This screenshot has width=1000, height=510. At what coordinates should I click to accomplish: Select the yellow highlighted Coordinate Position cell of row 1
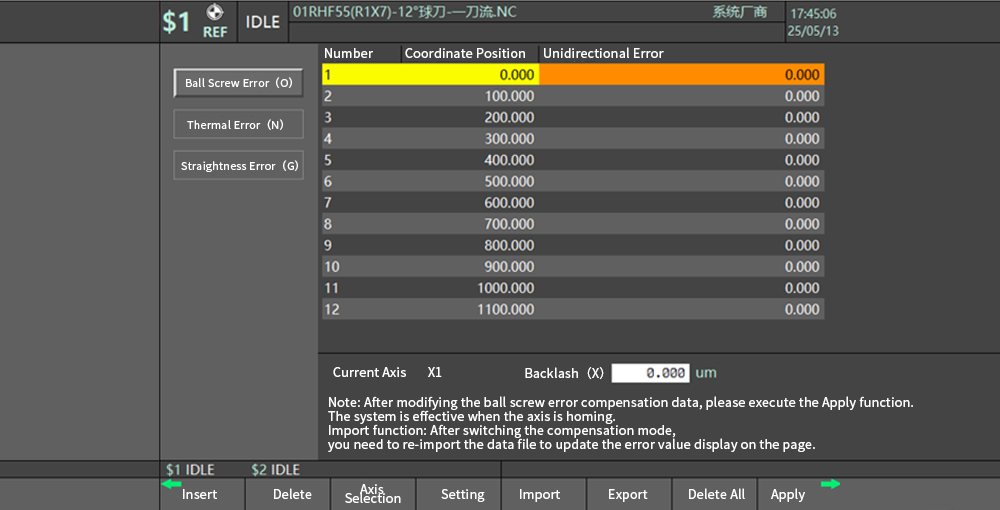point(430,74)
